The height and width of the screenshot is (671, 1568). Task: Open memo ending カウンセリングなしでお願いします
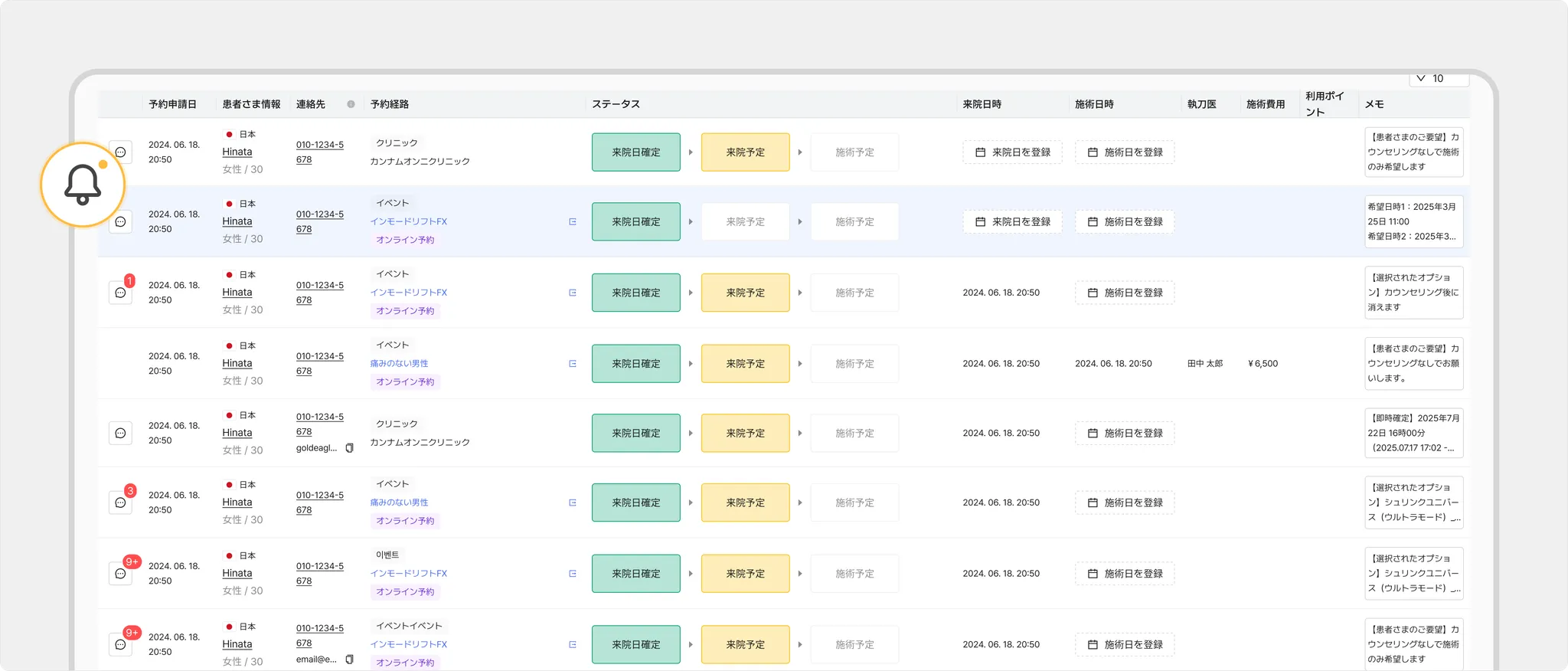[x=1414, y=364]
